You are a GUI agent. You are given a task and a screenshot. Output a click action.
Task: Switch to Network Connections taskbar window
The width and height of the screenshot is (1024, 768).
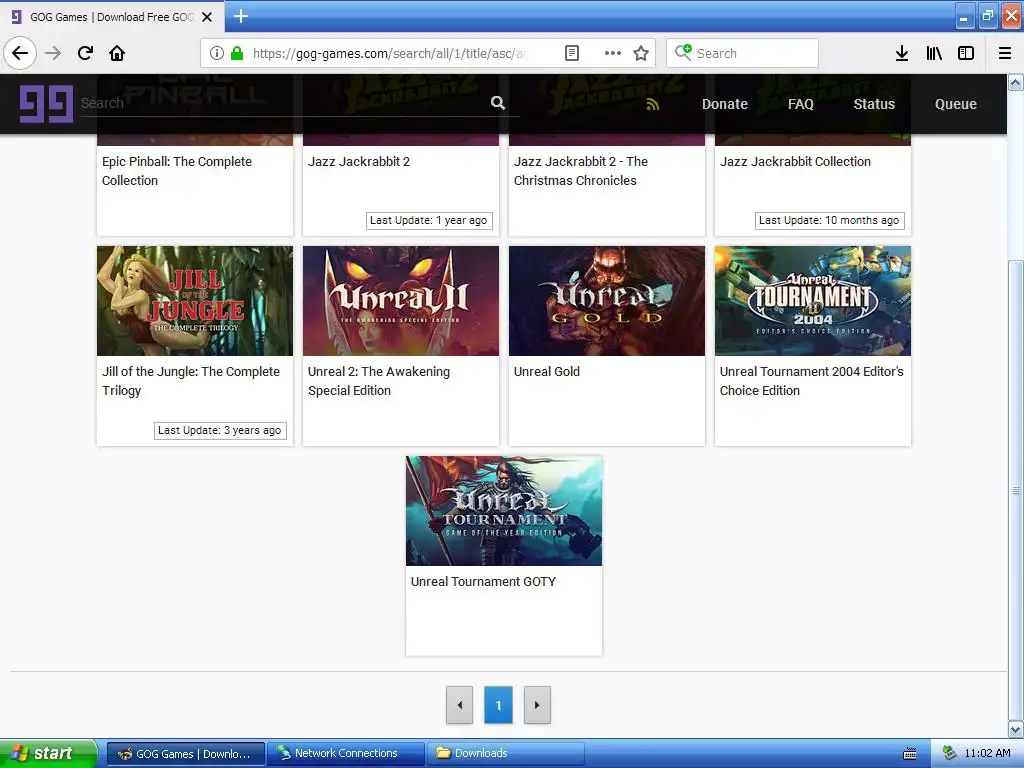coord(345,753)
